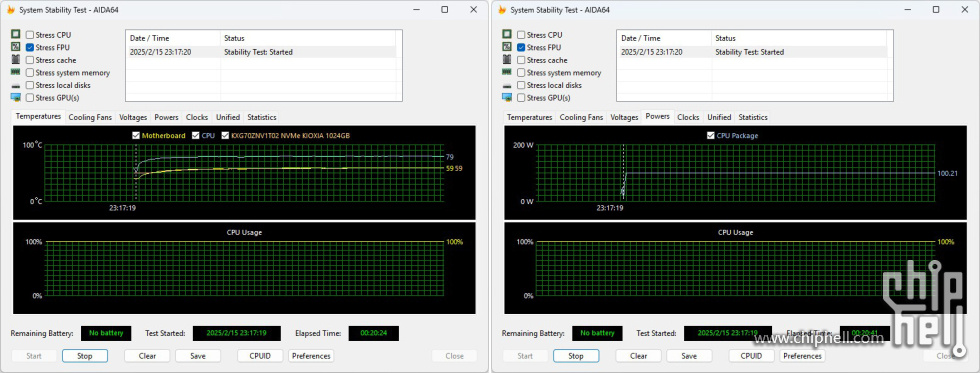Clear the log in left window
Image resolution: width=980 pixels, height=373 pixels.
pyautogui.click(x=147, y=356)
